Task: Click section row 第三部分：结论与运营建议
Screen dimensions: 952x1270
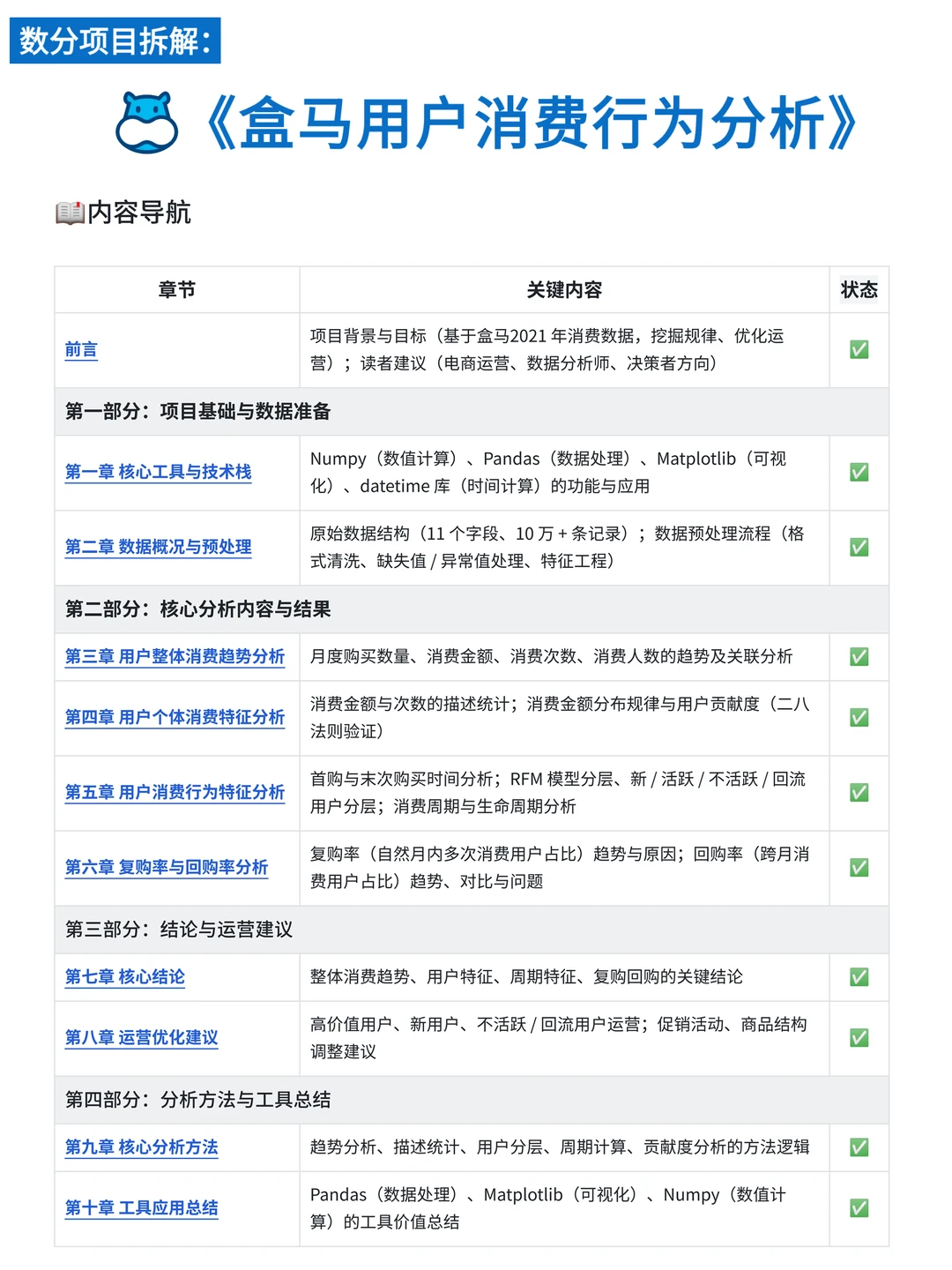Action: coord(472,930)
